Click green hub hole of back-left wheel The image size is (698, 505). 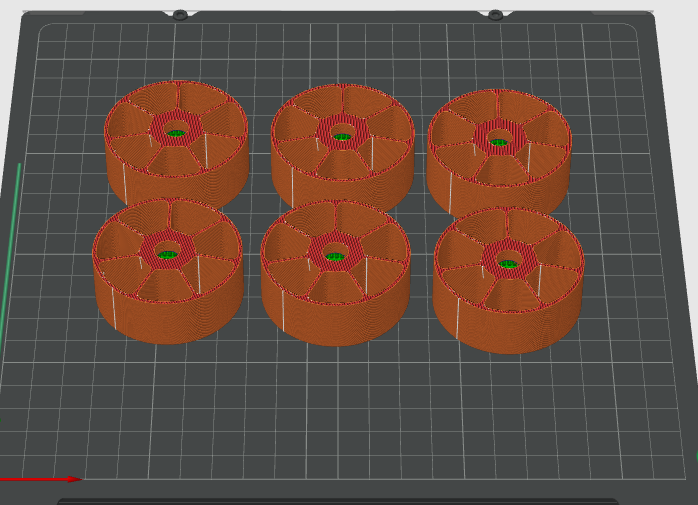[176, 133]
